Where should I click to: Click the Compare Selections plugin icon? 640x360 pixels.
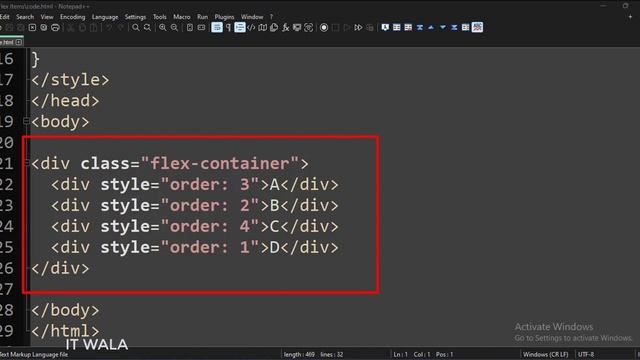click(408, 27)
